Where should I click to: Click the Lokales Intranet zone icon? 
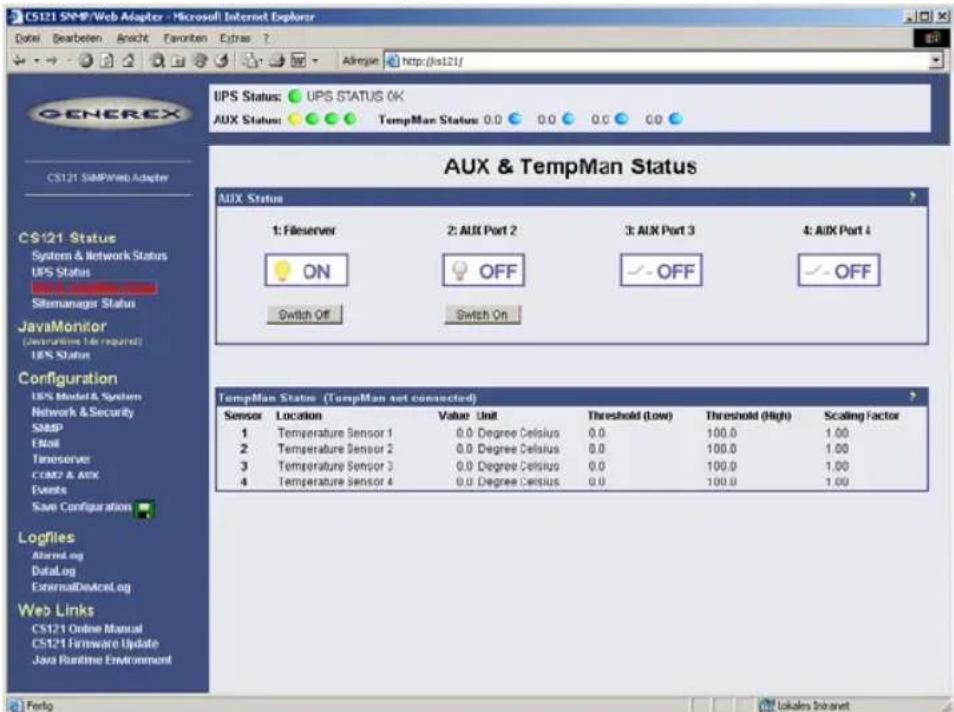[x=767, y=705]
